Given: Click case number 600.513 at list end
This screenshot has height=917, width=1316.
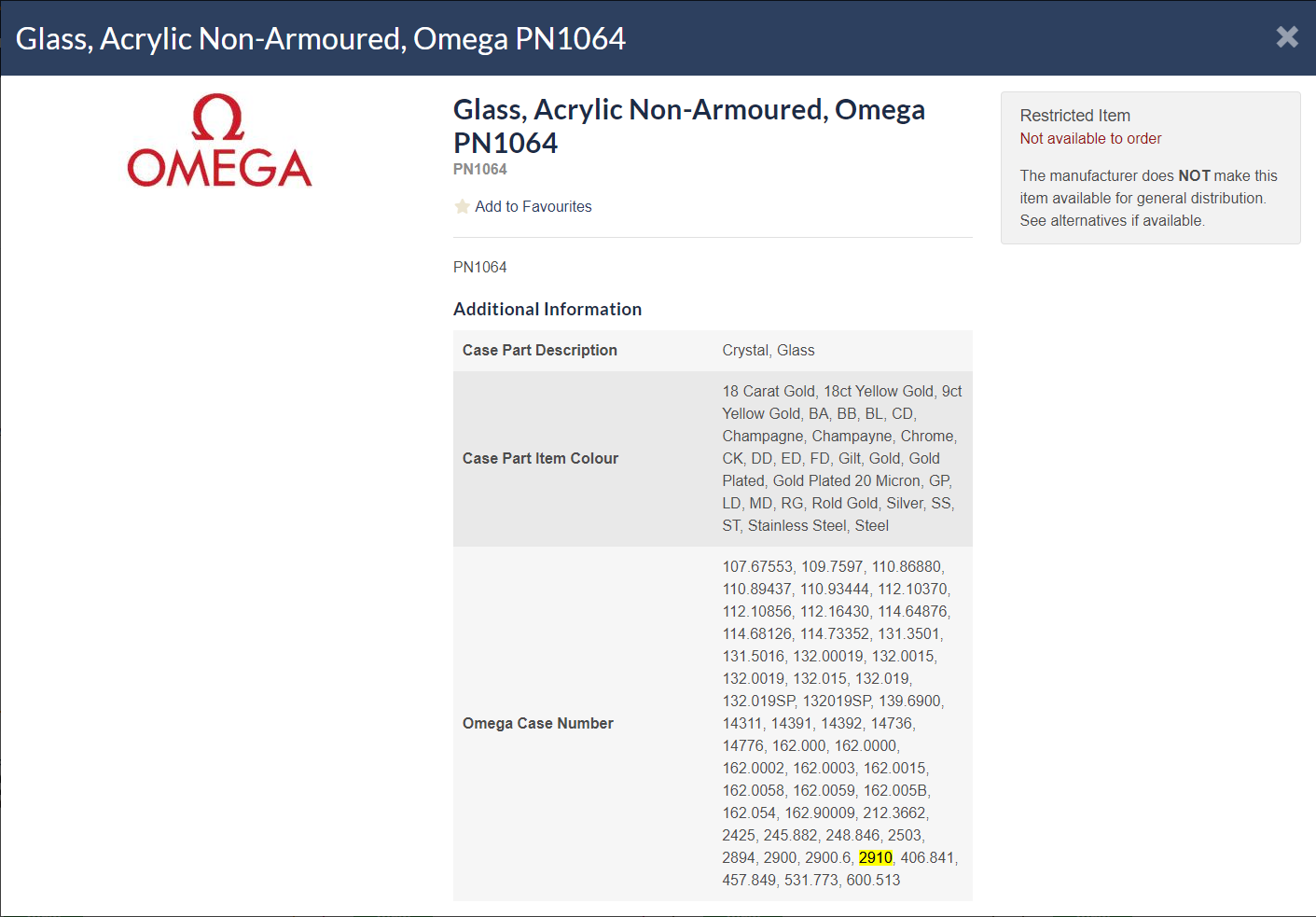Looking at the screenshot, I should 873,880.
